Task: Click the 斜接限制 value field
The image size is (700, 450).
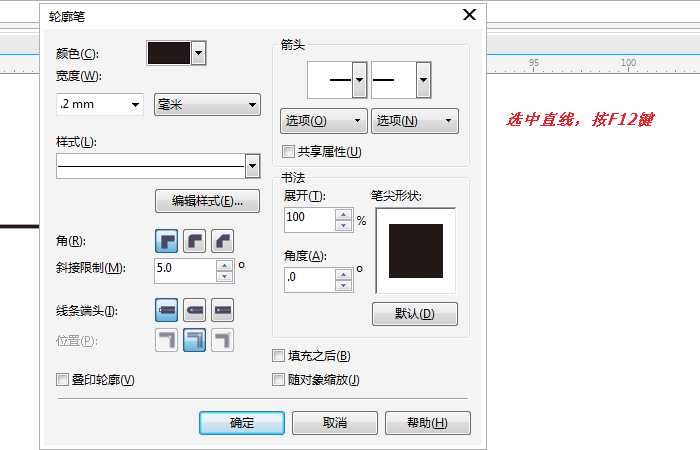Action: click(184, 269)
